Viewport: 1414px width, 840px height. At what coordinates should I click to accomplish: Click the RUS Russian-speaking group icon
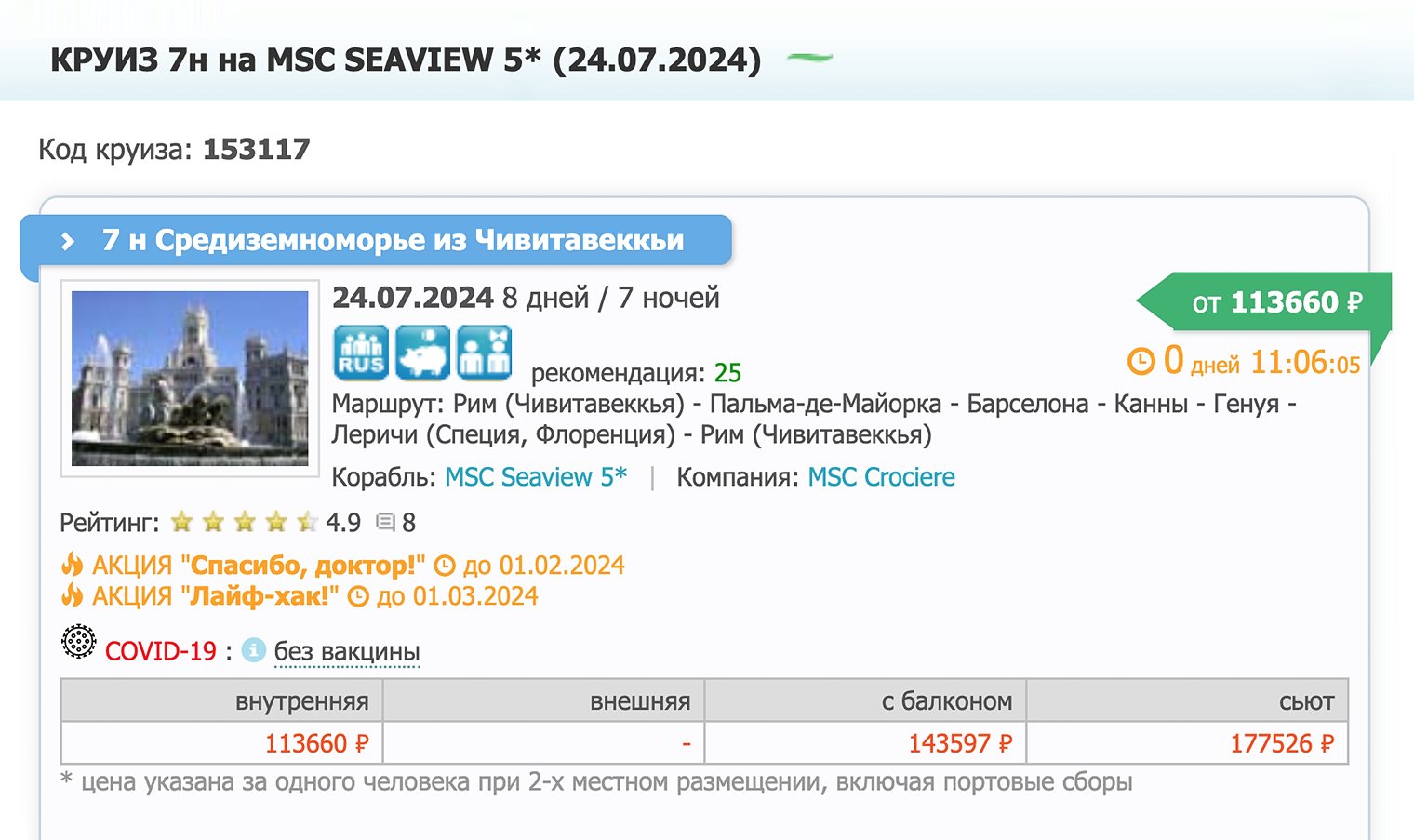(361, 353)
